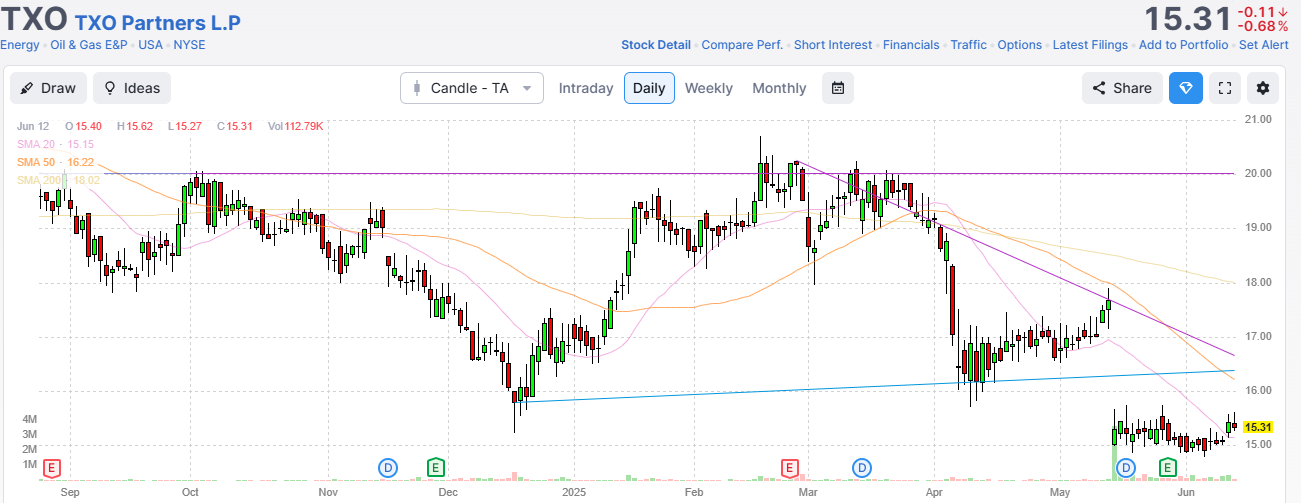Open Latest Filings
The height and width of the screenshot is (503, 1301).
click(x=1090, y=45)
